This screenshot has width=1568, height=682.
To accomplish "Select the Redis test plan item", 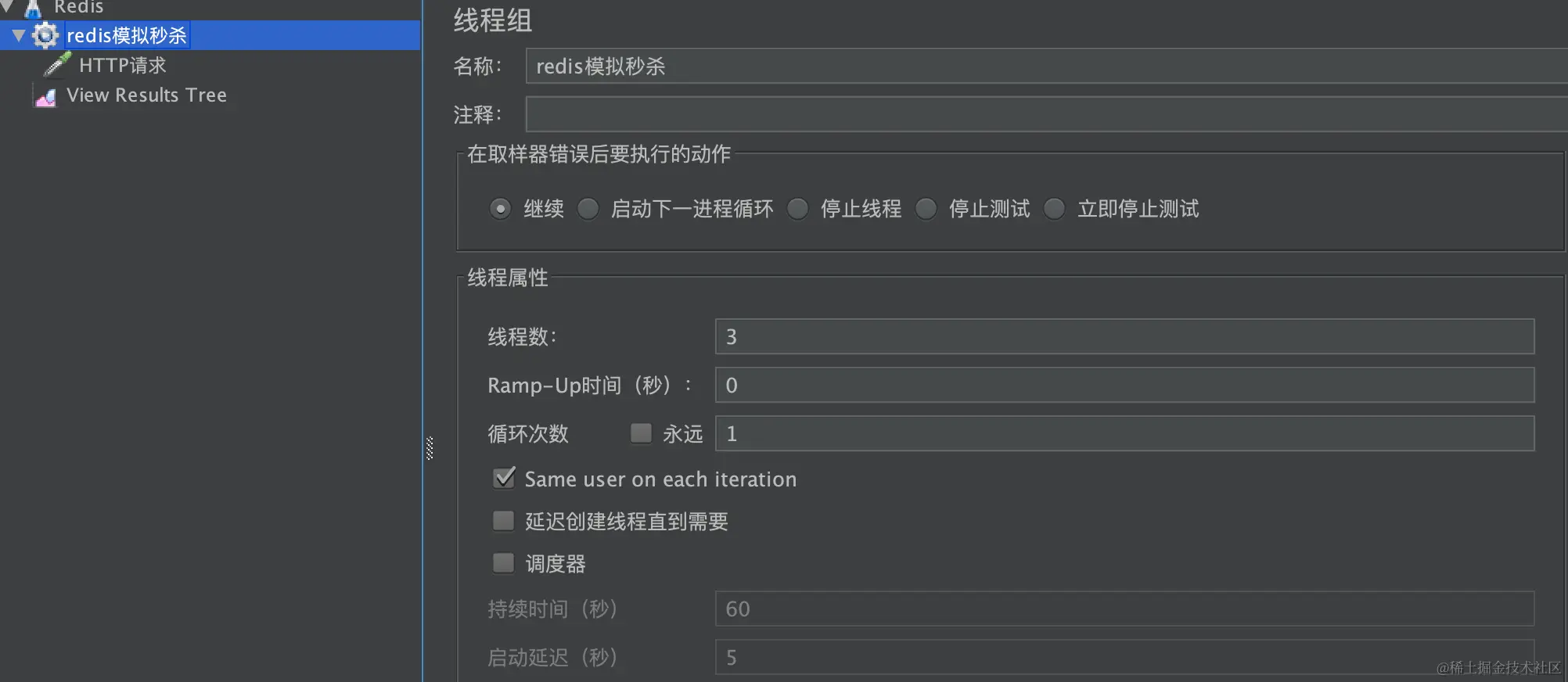I will (78, 7).
